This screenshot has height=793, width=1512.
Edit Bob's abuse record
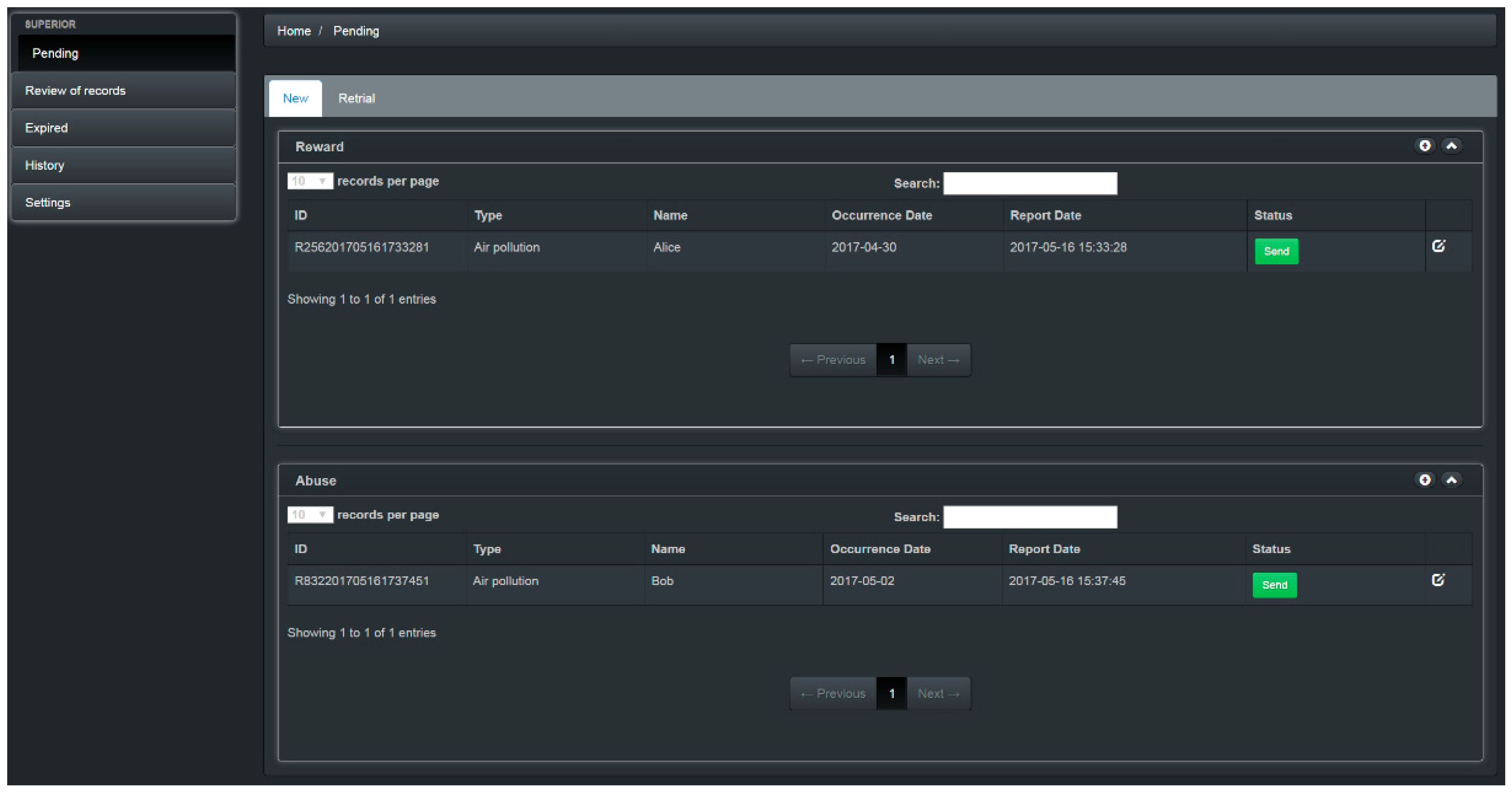[1438, 580]
